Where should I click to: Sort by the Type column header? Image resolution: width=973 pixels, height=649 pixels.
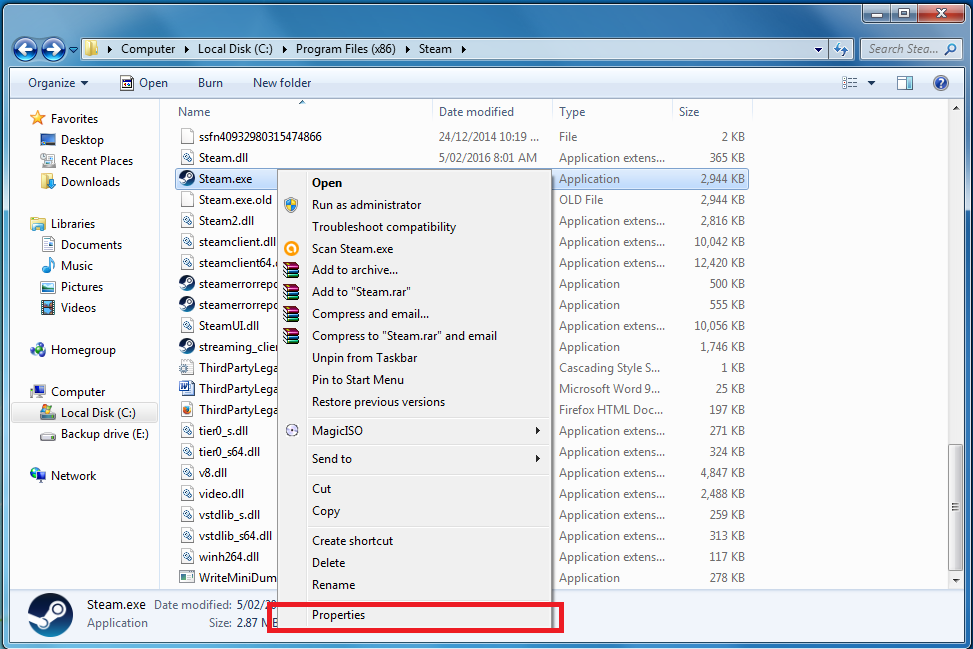click(x=612, y=112)
